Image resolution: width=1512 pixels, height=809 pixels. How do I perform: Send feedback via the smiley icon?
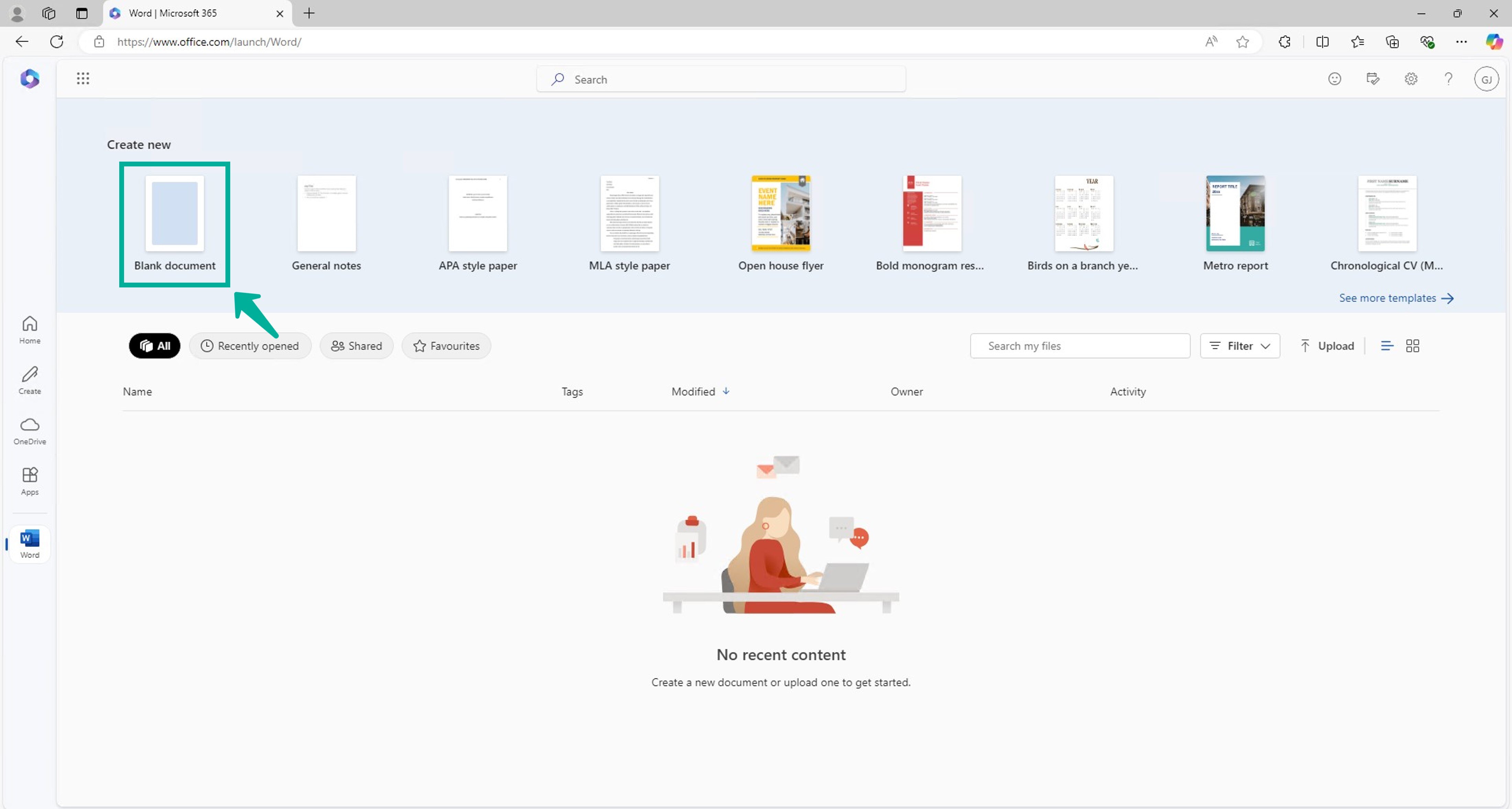pos(1335,78)
